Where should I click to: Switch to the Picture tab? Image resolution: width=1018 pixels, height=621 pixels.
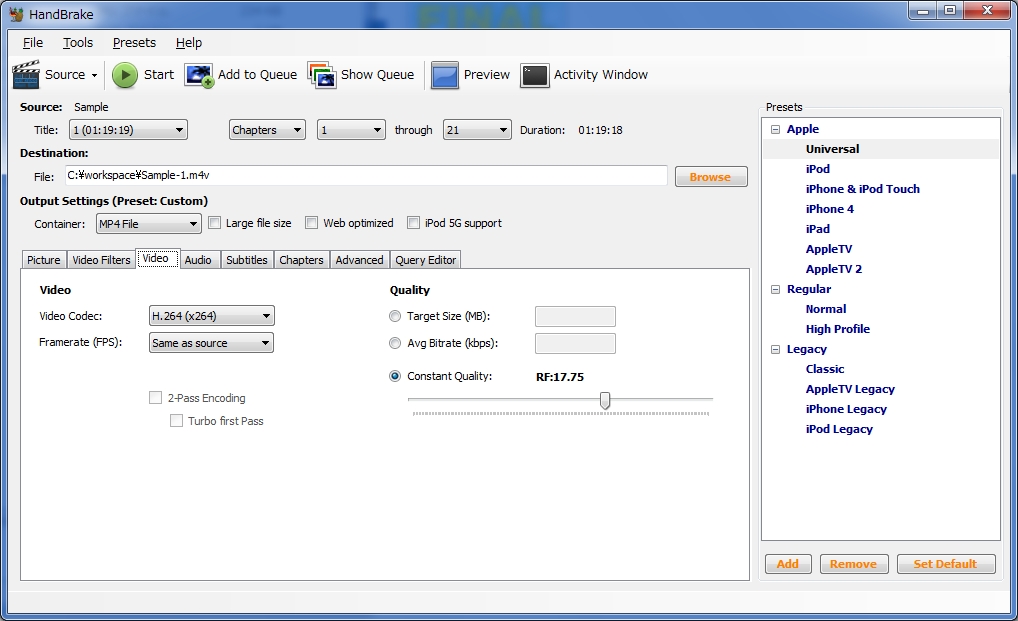pos(43,260)
